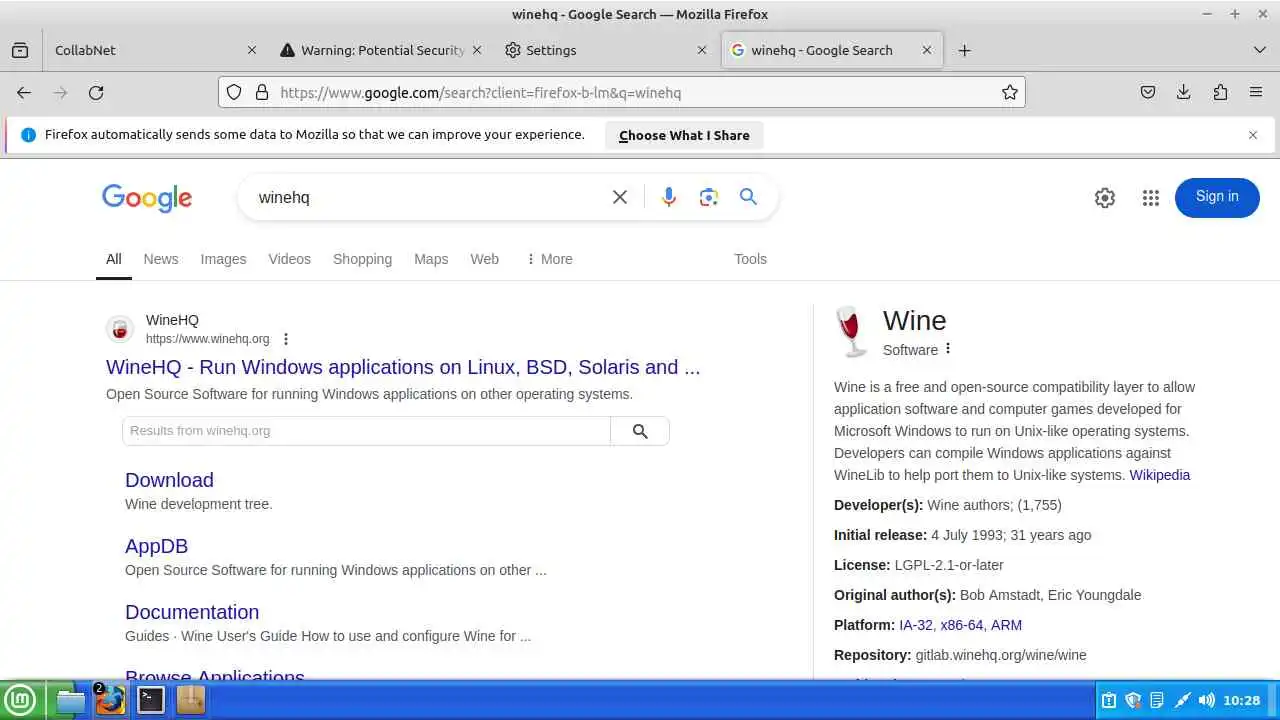This screenshot has width=1280, height=720.
Task: Open WineHQ main result title link
Action: pyautogui.click(x=403, y=367)
